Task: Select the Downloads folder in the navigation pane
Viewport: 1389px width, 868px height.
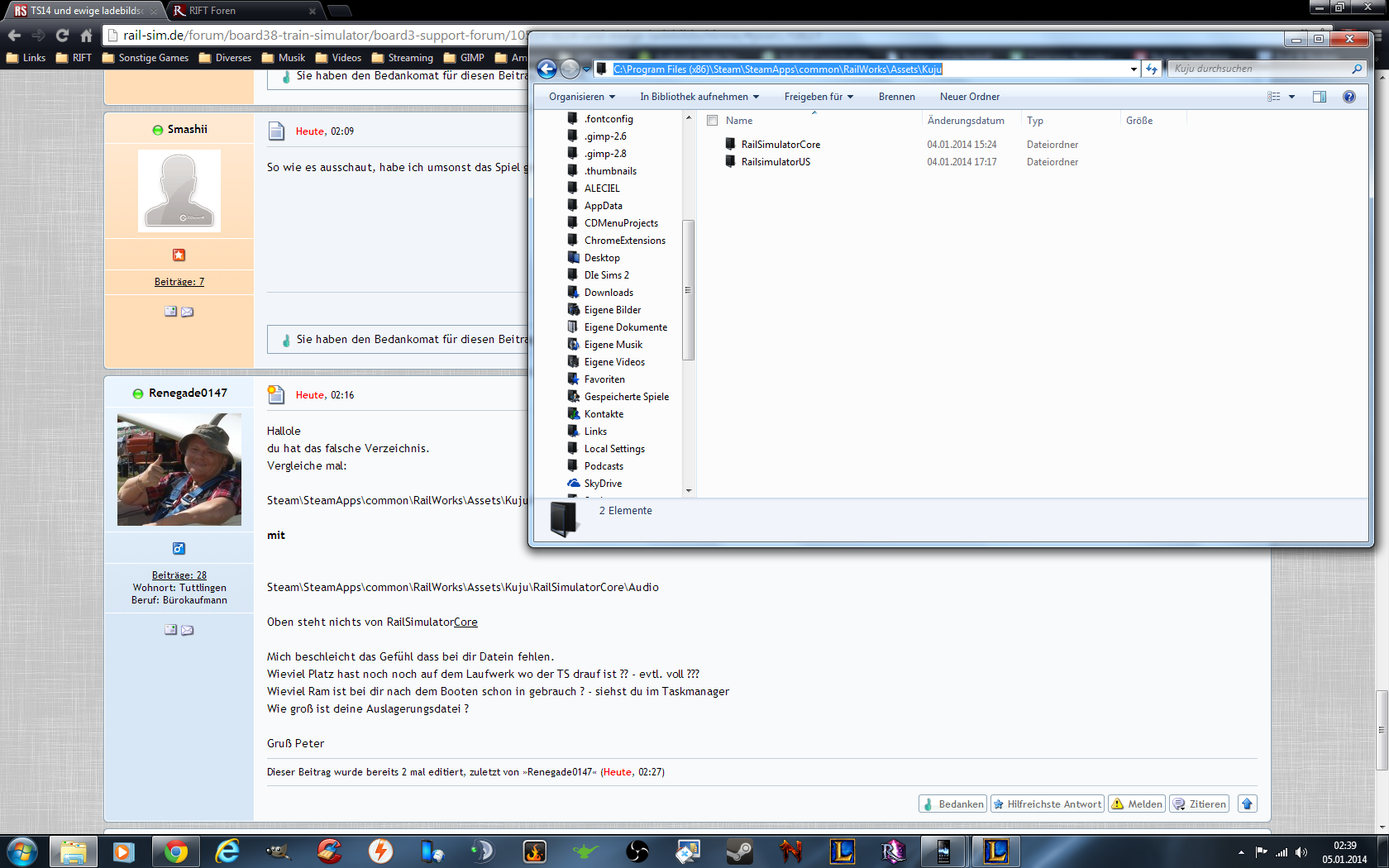Action: 608,293
